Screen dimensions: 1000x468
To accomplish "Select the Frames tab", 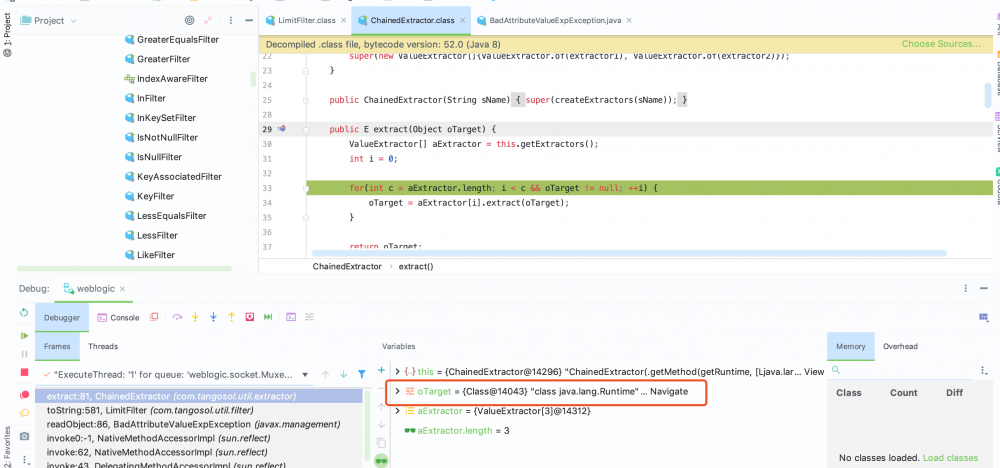I will click(x=57, y=346).
